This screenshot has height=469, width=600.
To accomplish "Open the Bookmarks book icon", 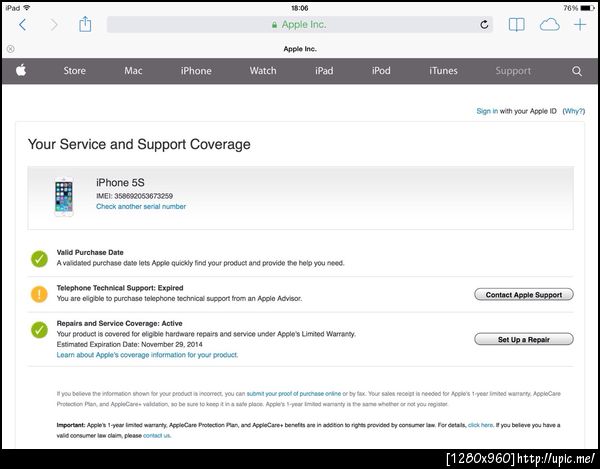I will tap(517, 24).
